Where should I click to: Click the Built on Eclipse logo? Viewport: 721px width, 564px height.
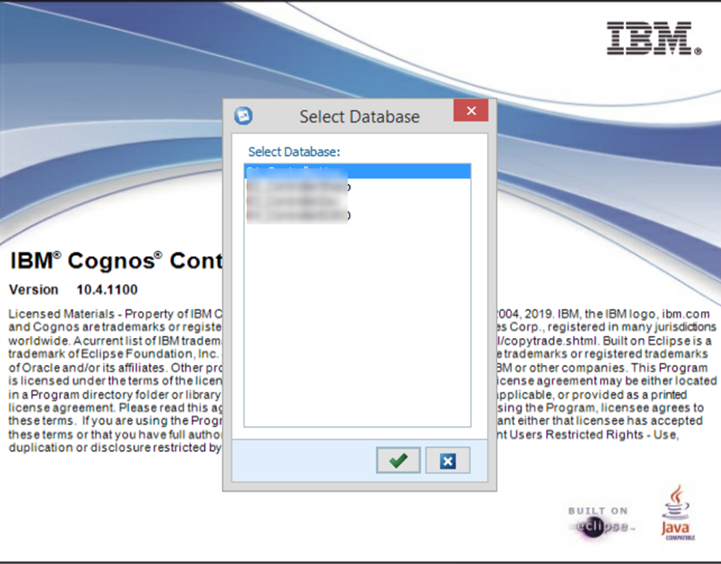(x=601, y=522)
